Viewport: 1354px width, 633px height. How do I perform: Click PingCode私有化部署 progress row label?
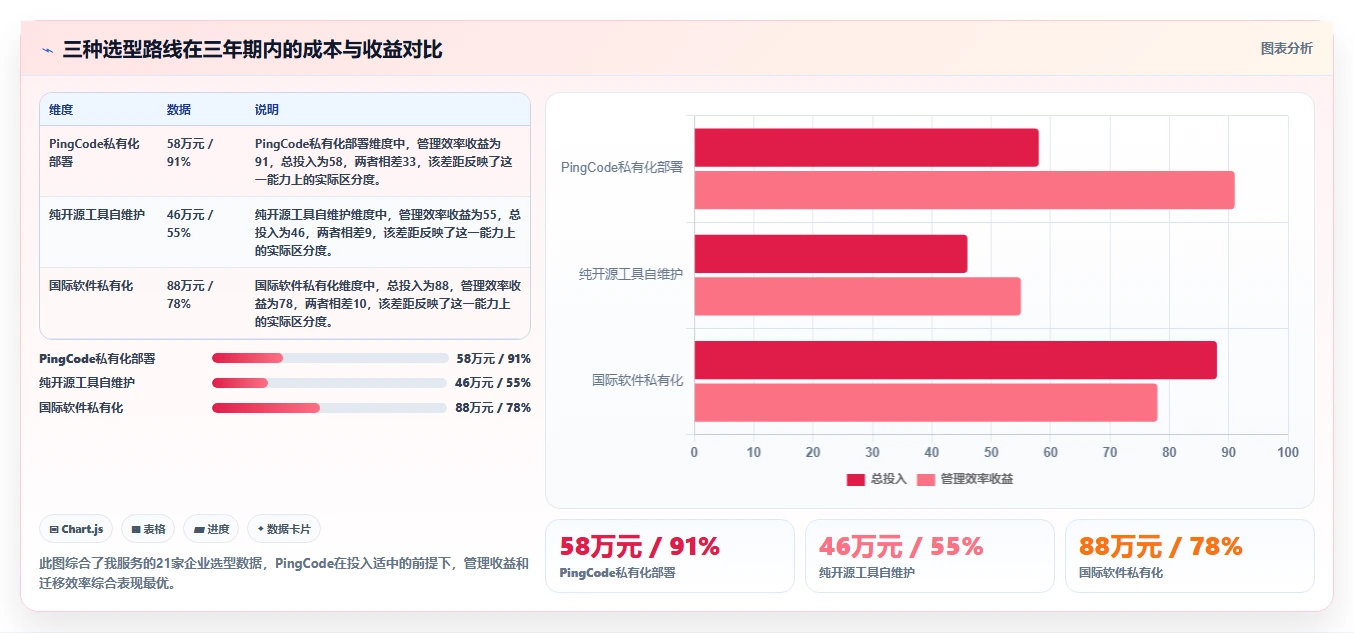point(97,358)
